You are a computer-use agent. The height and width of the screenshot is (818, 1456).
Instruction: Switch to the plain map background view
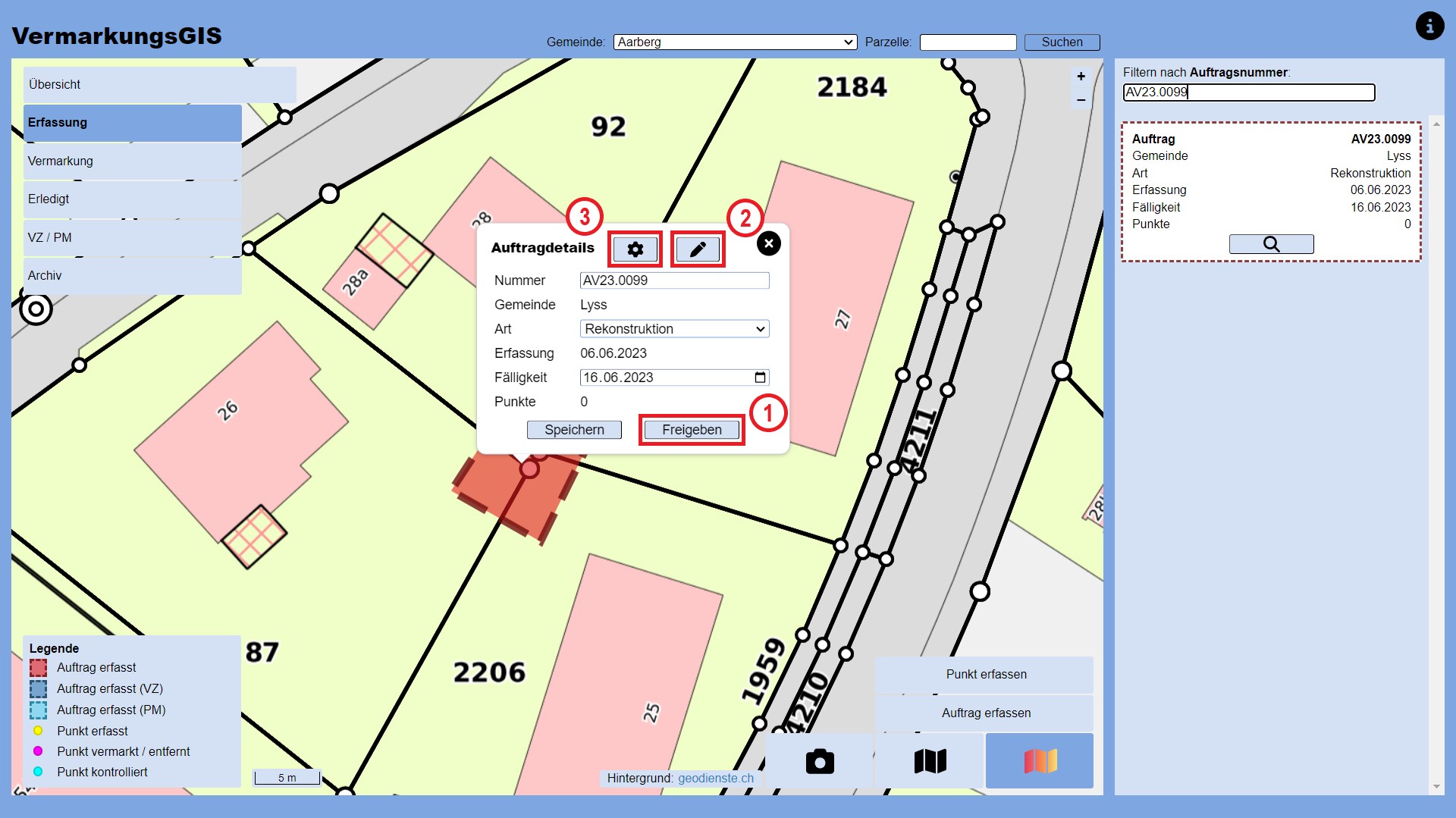point(929,761)
